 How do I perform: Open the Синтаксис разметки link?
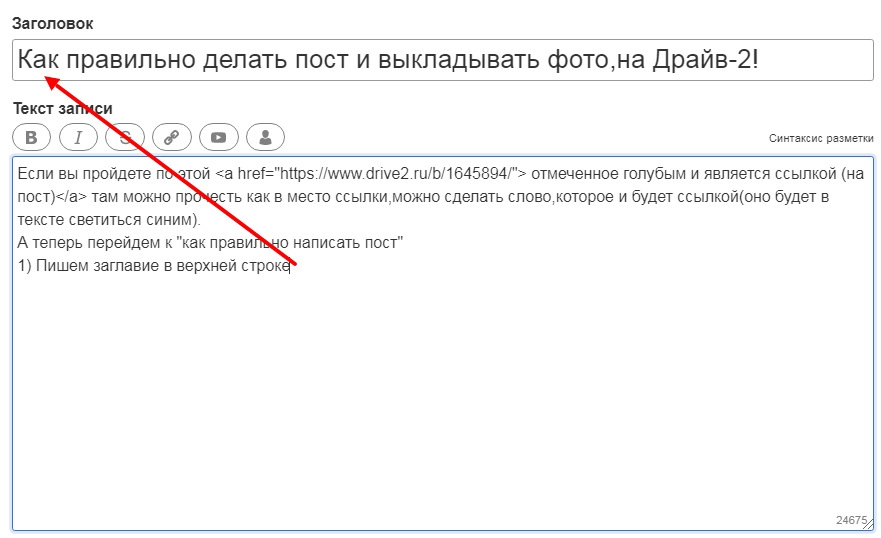coord(821,138)
